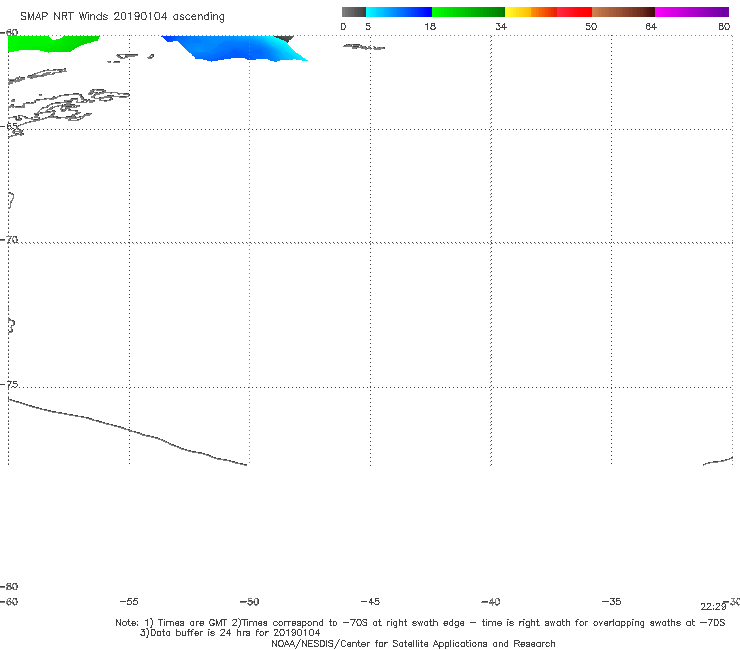Screen dimensions: 740x650
Task: Pick the brown 50–64 color bar segment
Action: coord(623,12)
